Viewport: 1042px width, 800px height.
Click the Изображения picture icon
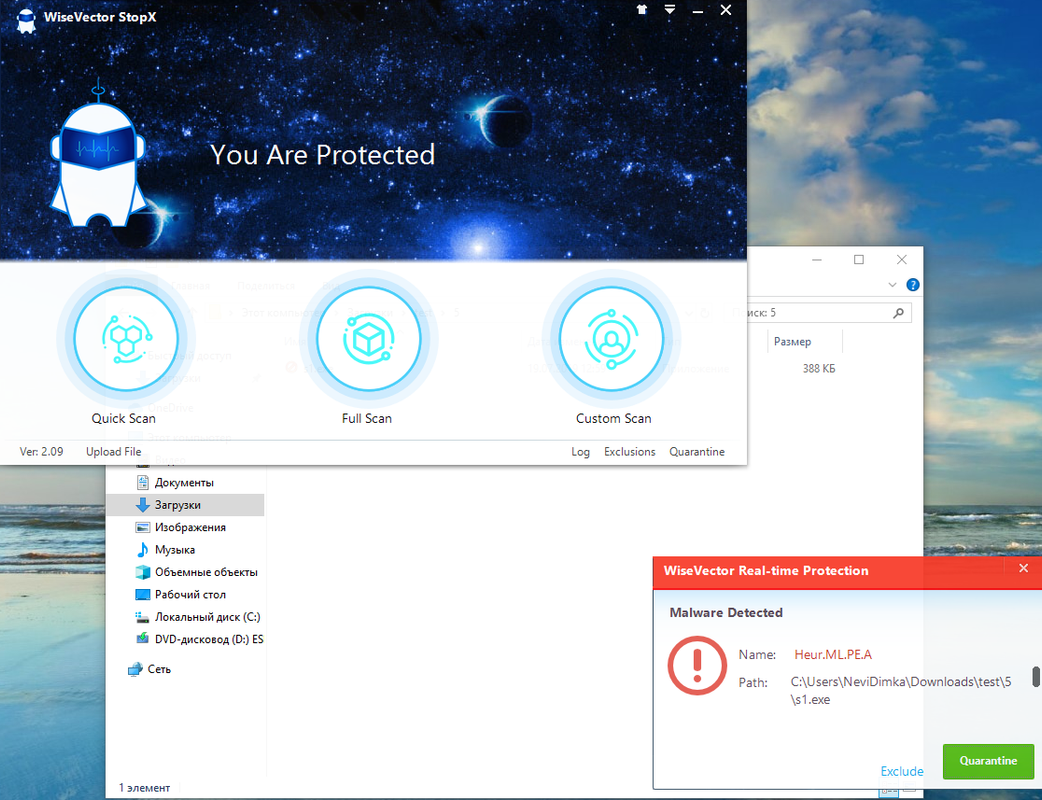tap(142, 528)
